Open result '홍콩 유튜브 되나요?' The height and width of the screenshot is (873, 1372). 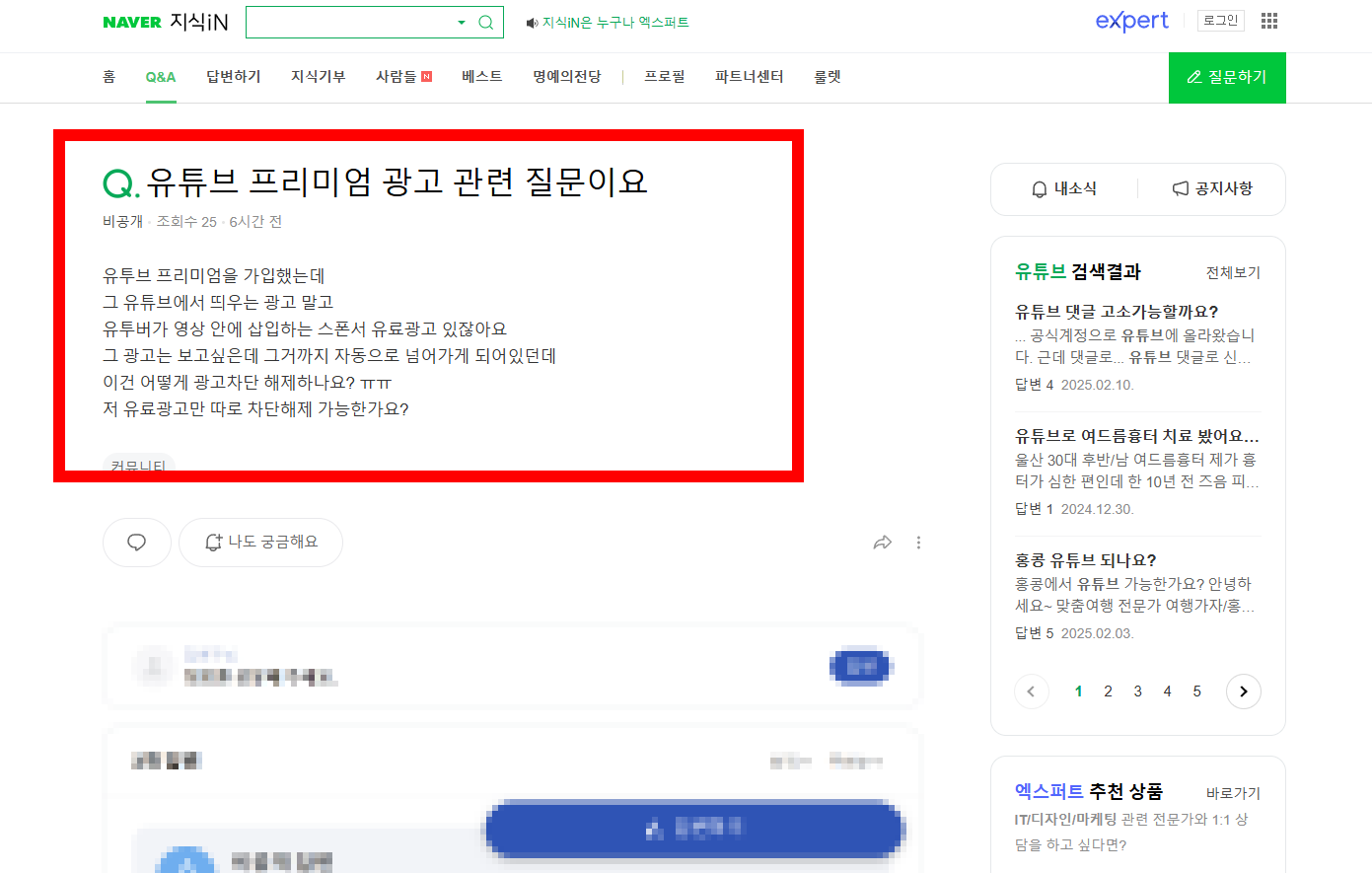pos(1086,560)
